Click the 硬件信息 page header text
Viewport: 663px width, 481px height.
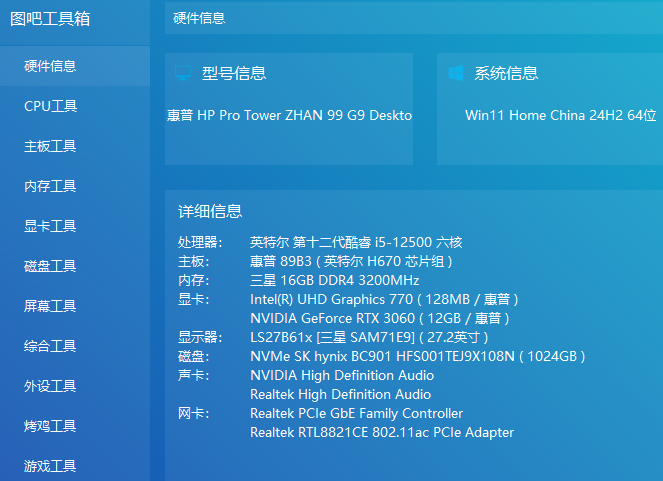coord(199,18)
